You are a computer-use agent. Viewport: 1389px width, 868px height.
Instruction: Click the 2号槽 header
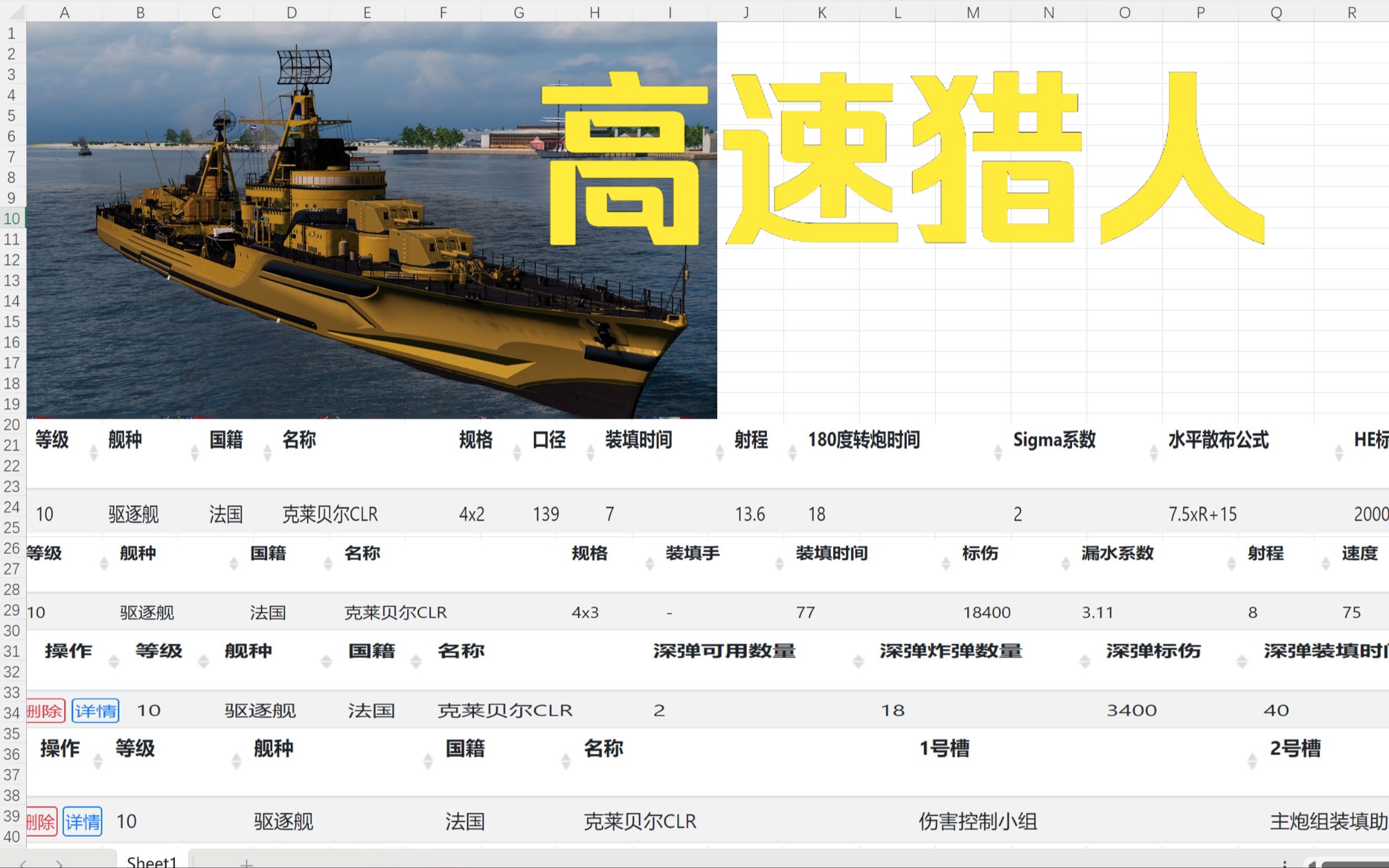[1295, 749]
